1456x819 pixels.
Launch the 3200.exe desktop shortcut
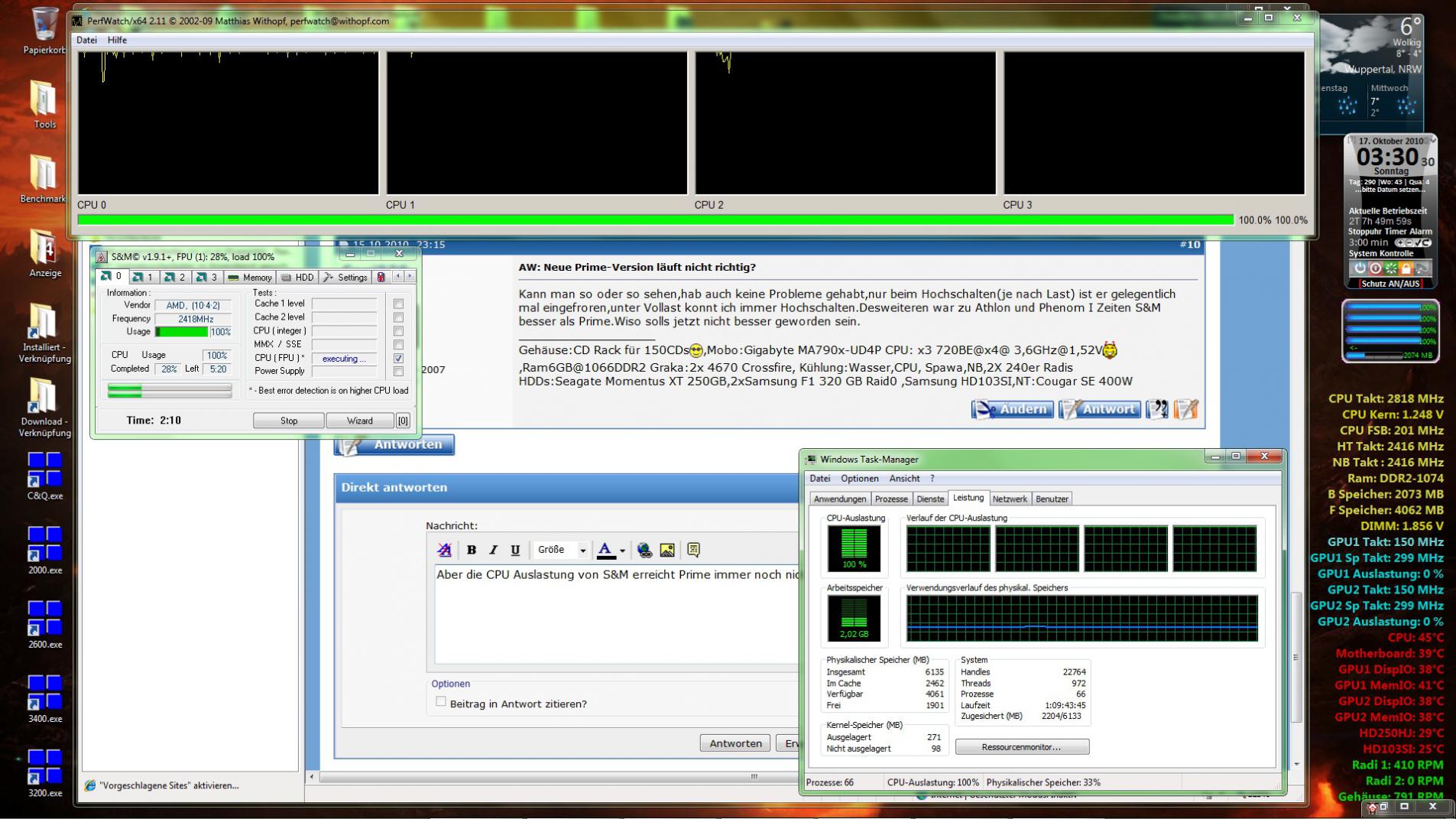44,772
